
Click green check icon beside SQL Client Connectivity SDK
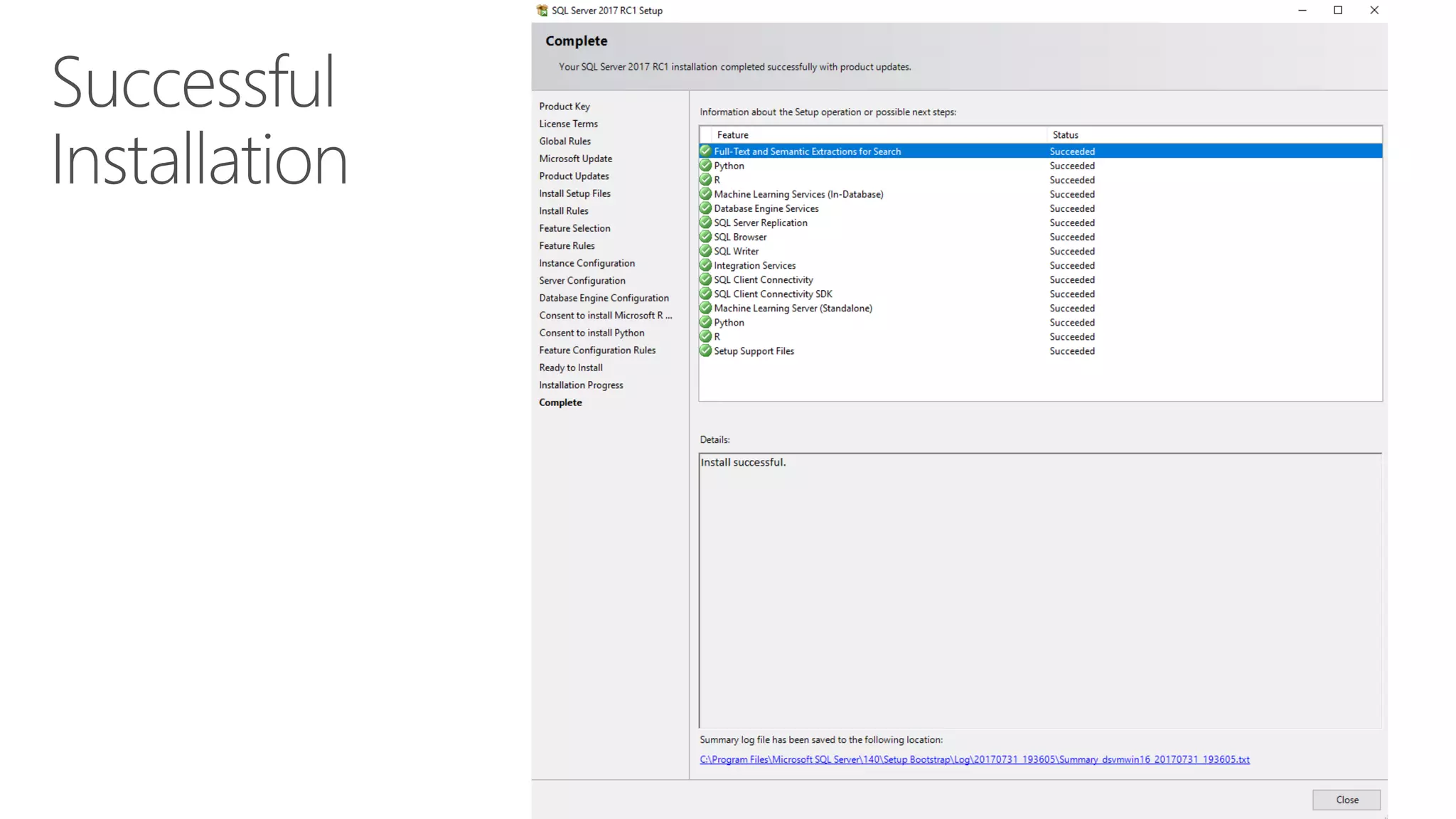click(705, 293)
